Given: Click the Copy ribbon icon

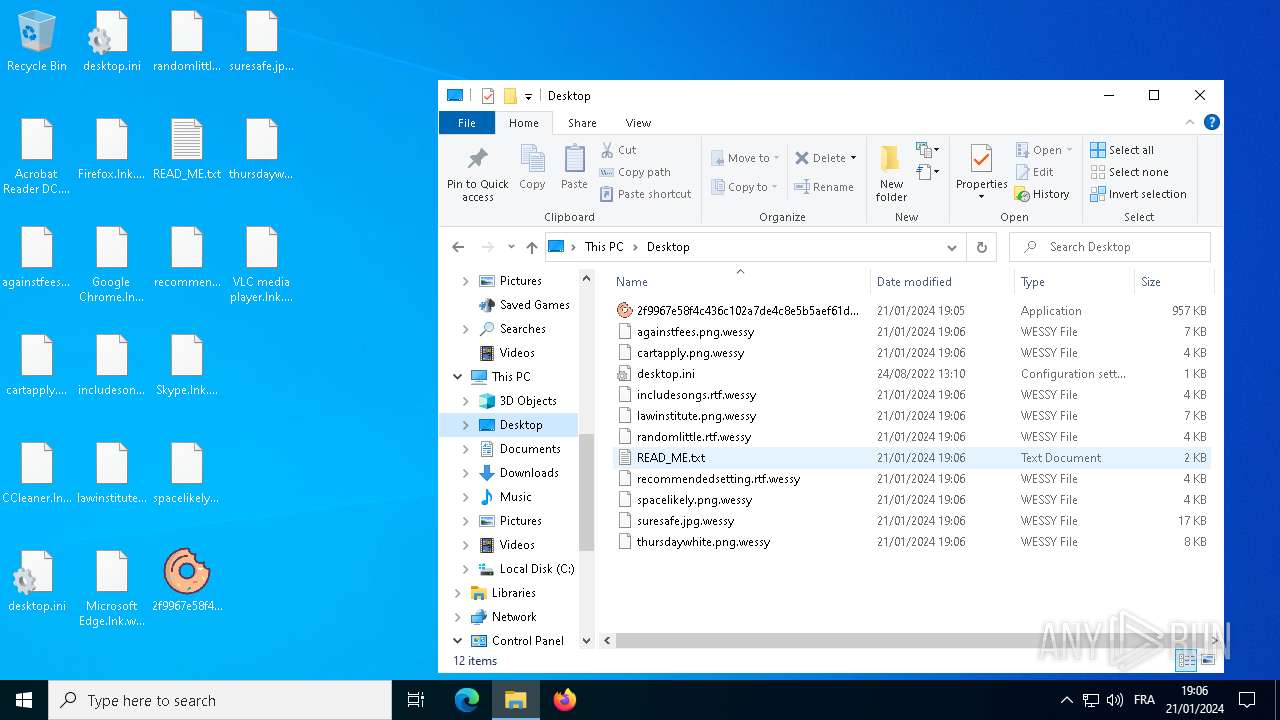Looking at the screenshot, I should [x=532, y=159].
